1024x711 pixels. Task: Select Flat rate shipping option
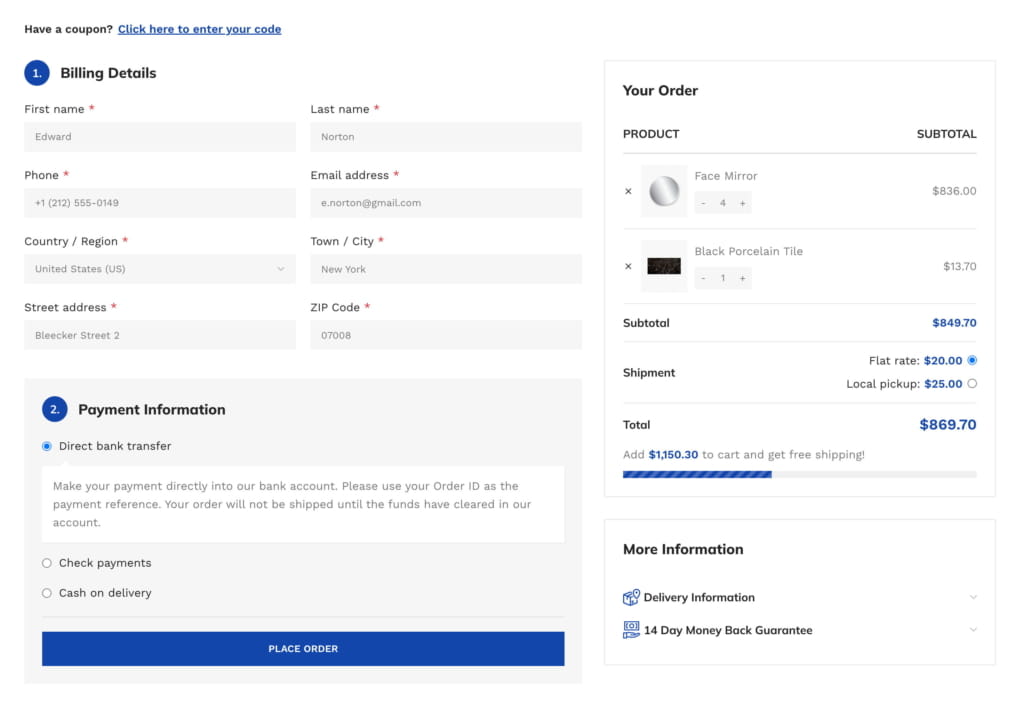click(x=972, y=360)
